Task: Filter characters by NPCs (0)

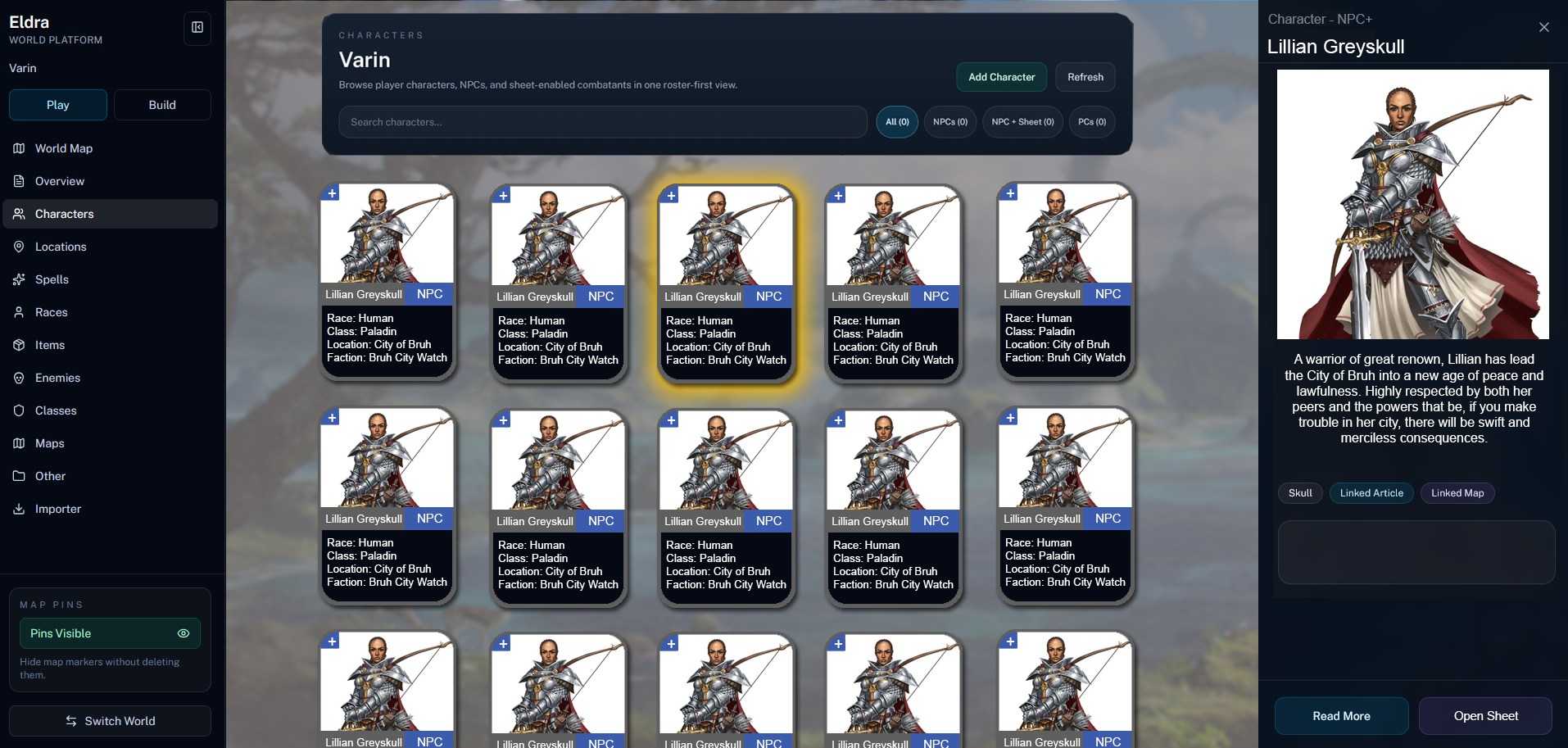Action: point(950,122)
